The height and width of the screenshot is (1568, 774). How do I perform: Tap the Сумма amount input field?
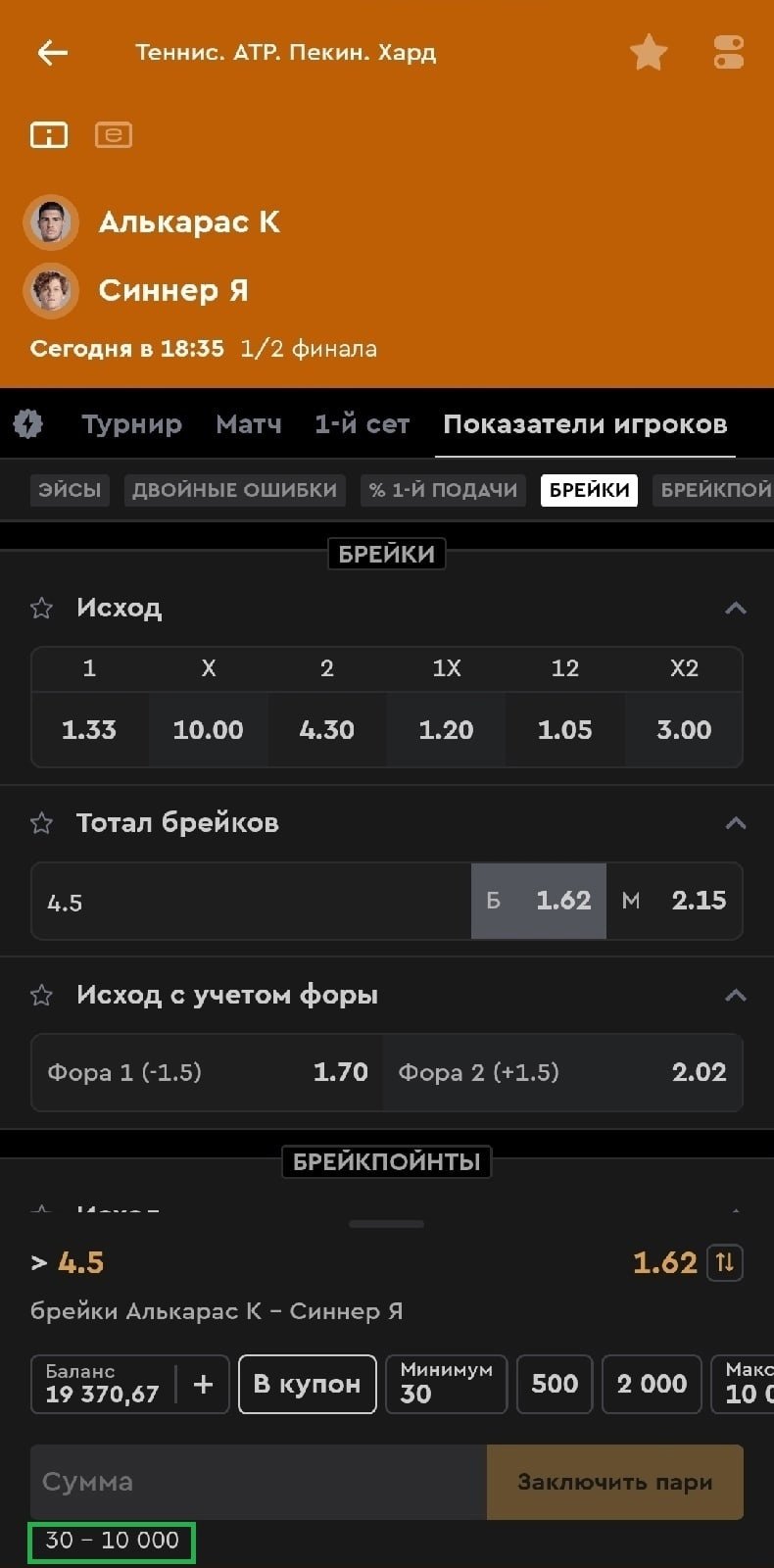click(259, 1482)
